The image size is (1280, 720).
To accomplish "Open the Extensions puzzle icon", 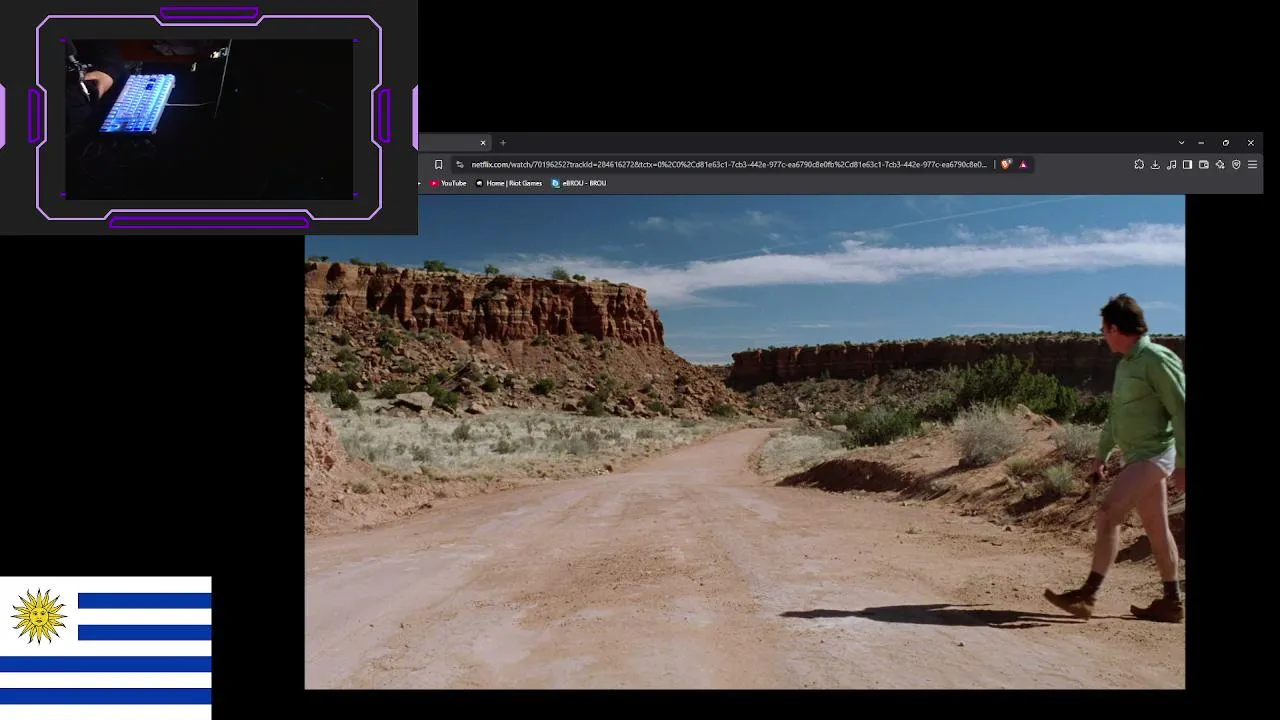I will pyautogui.click(x=1139, y=164).
